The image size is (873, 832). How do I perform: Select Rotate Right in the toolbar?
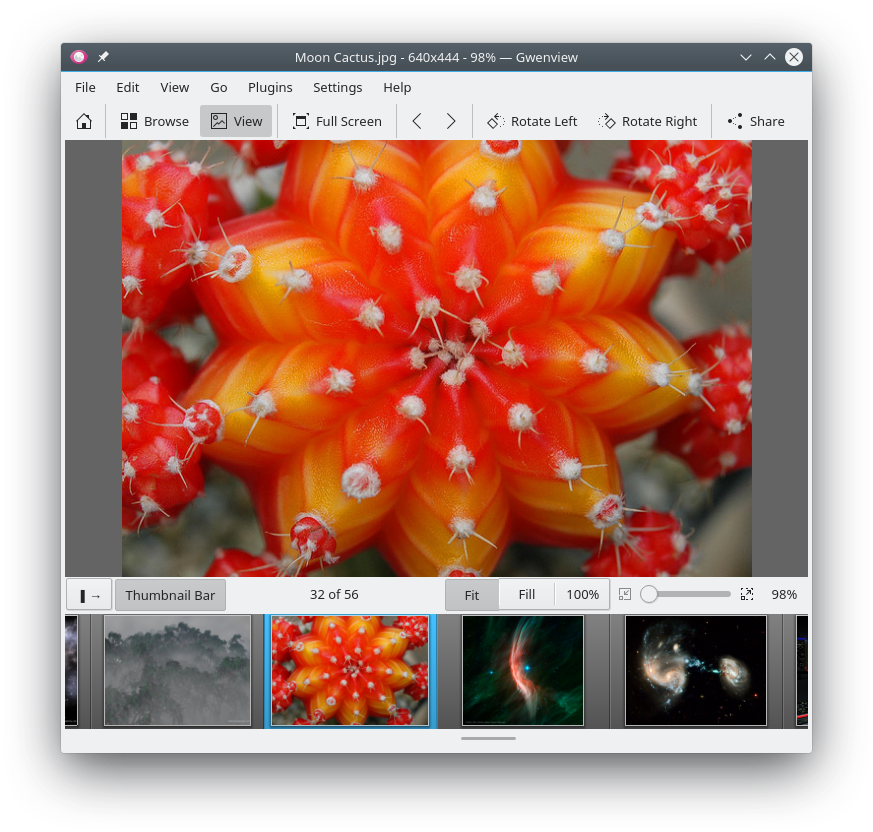point(648,120)
